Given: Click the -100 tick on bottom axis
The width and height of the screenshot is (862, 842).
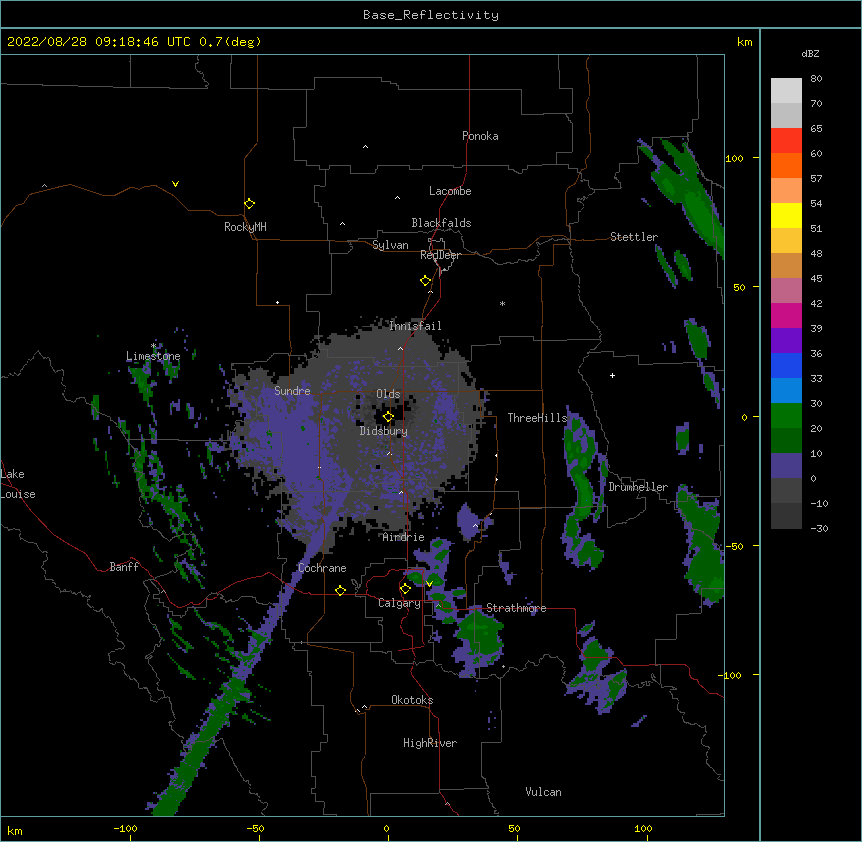Looking at the screenshot, I should (x=125, y=828).
